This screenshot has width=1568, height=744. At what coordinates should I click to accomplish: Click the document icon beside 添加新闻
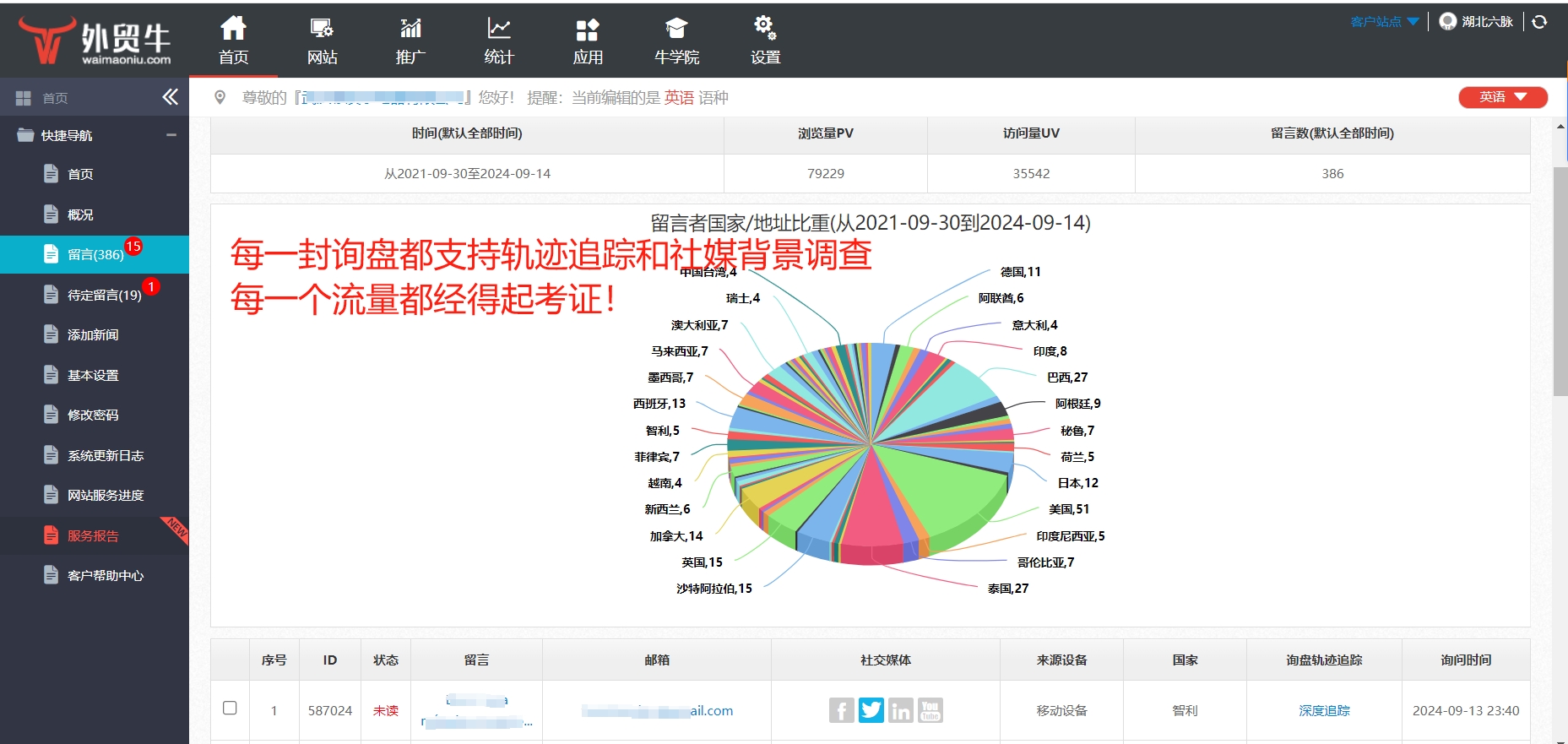[x=51, y=334]
